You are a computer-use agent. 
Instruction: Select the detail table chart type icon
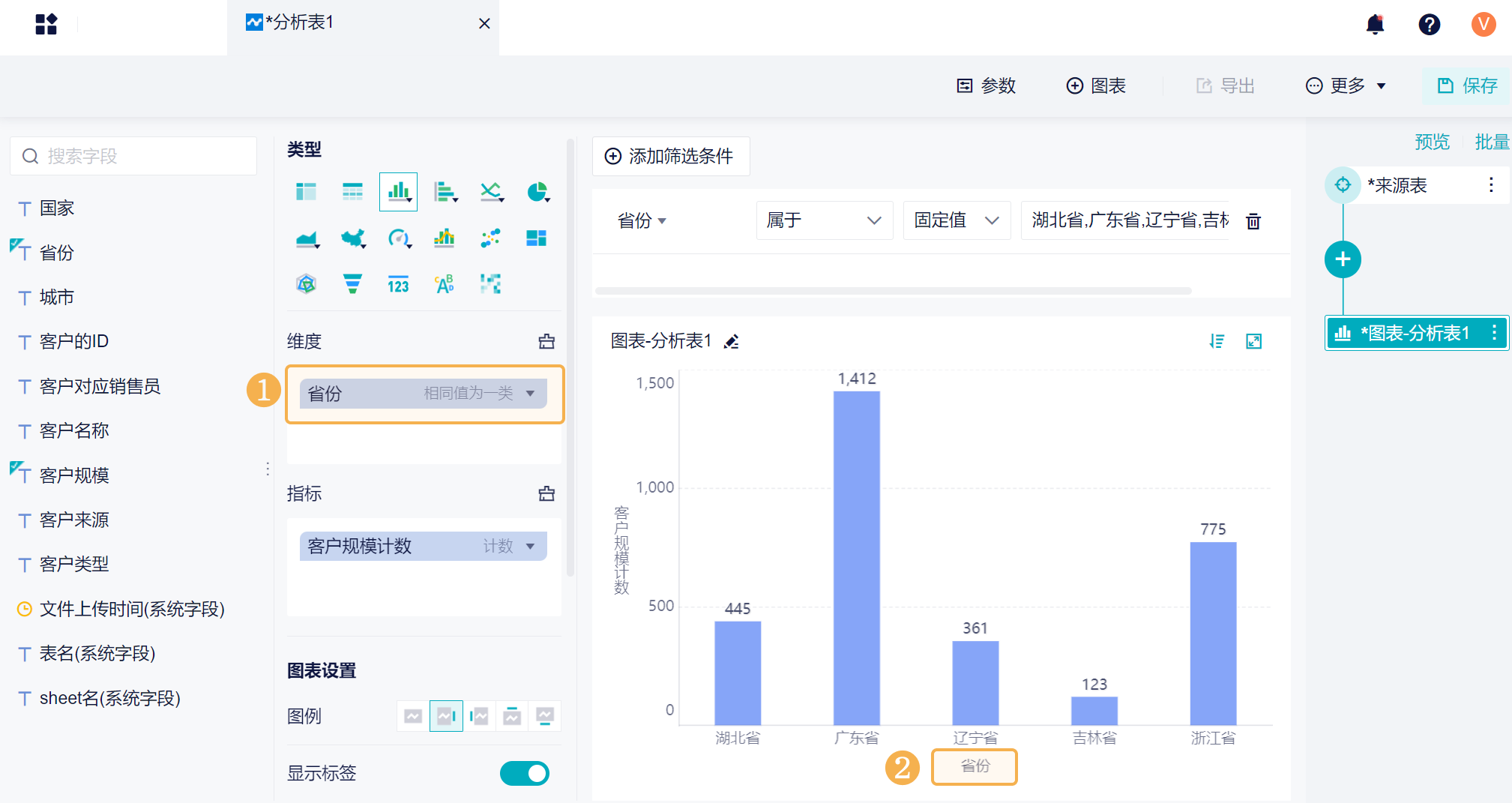352,192
